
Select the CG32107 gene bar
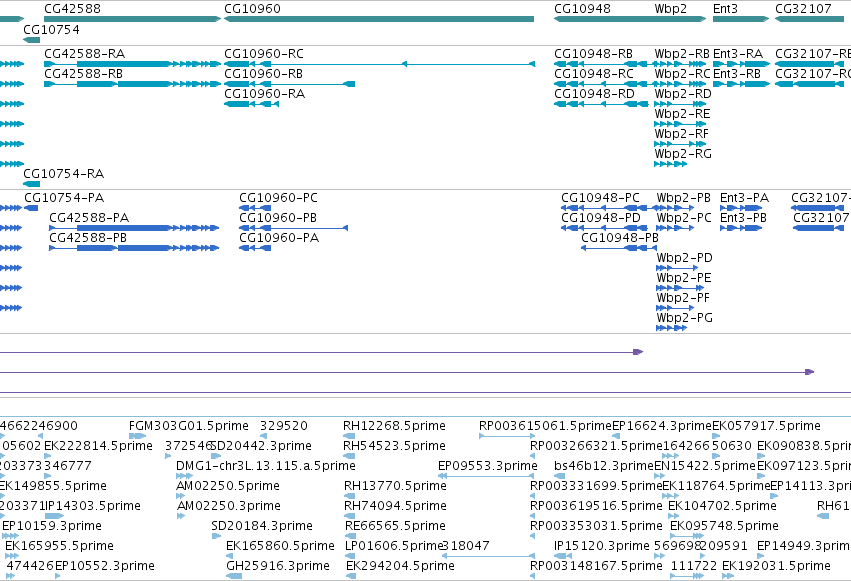(809, 19)
